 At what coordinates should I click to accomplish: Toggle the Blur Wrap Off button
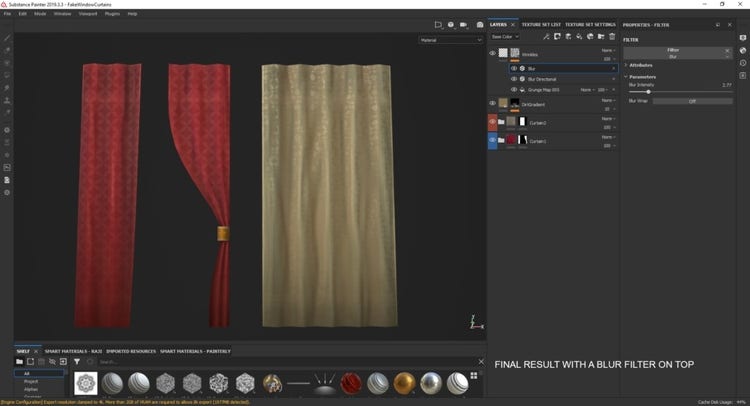pos(692,101)
